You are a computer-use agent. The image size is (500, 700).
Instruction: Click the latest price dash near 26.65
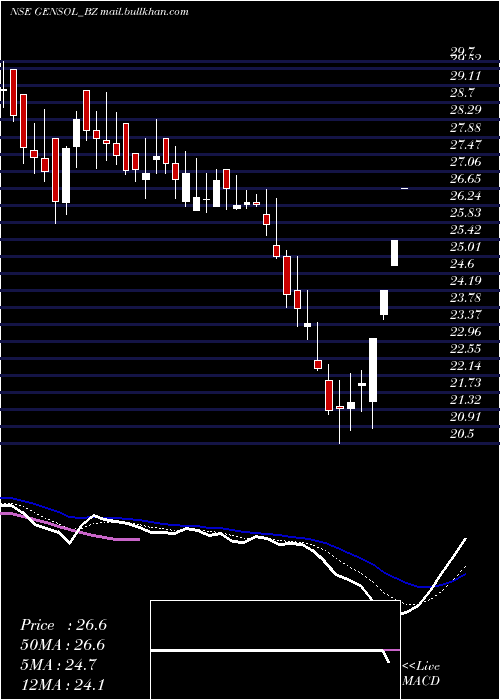[x=405, y=189]
